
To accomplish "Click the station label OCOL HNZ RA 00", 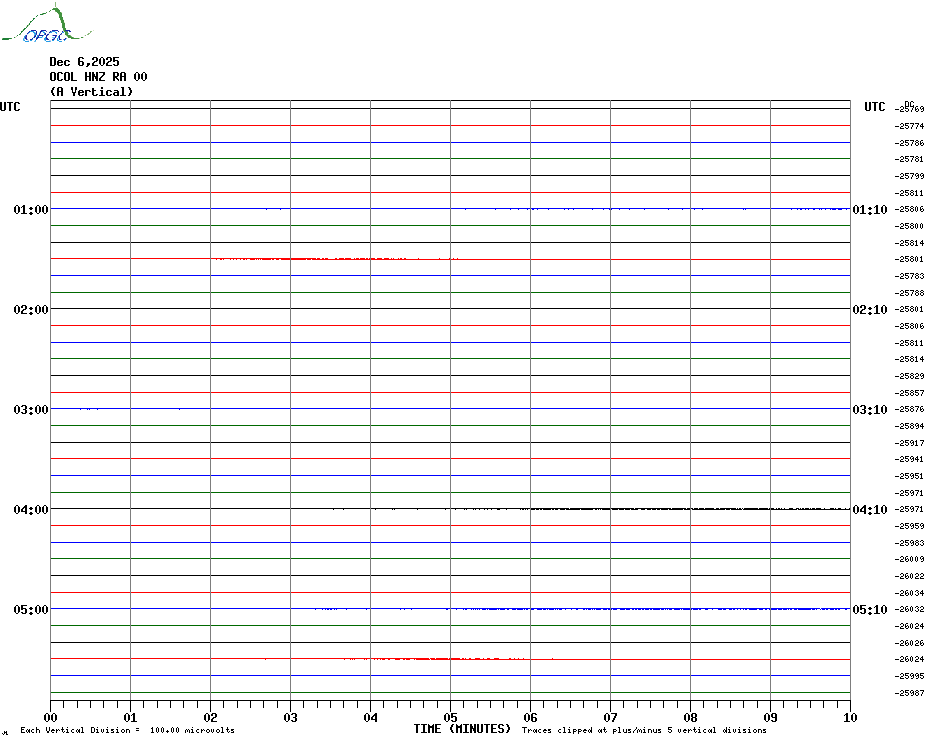I will click(98, 77).
